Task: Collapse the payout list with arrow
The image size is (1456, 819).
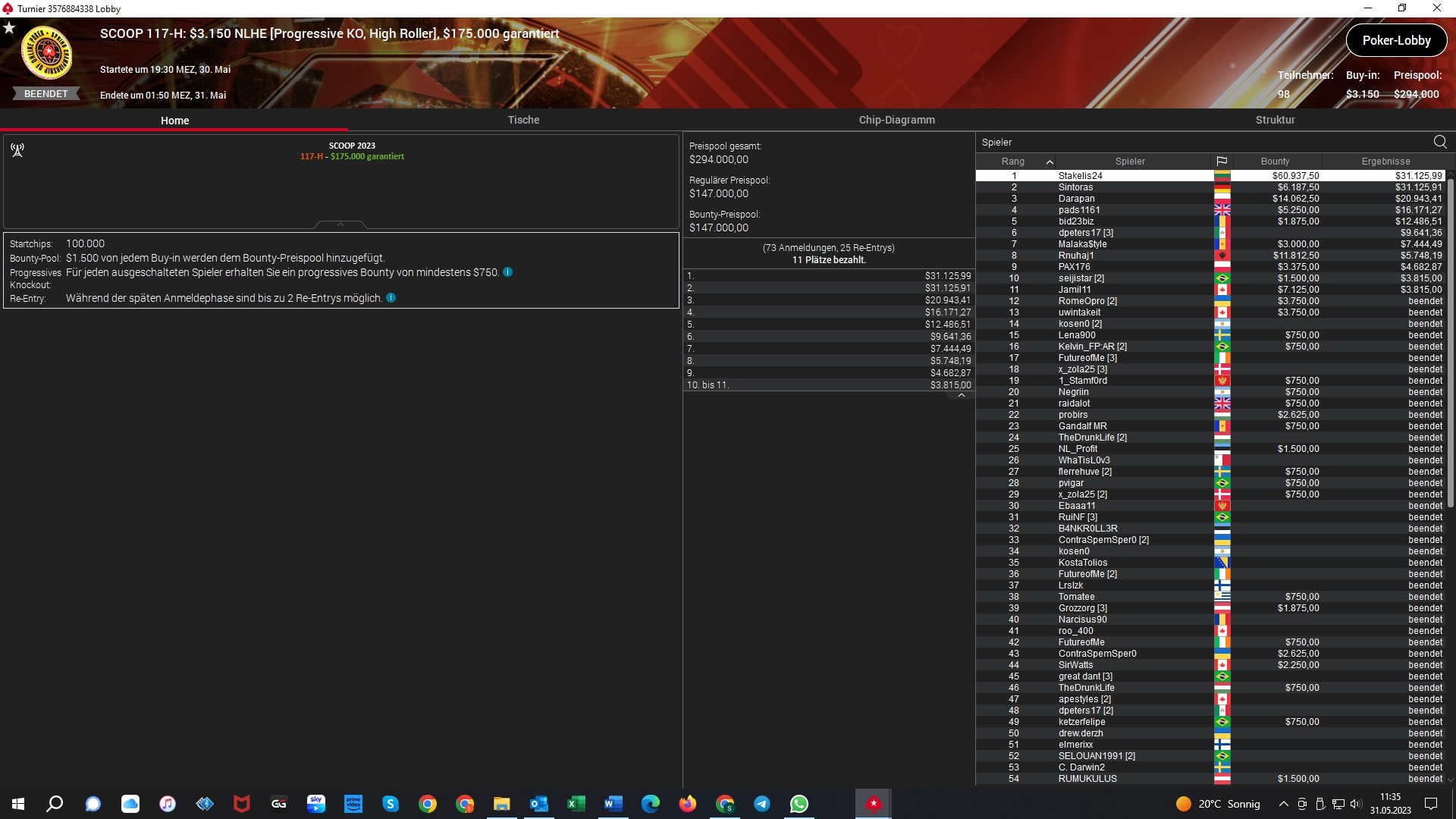Action: coord(962,395)
